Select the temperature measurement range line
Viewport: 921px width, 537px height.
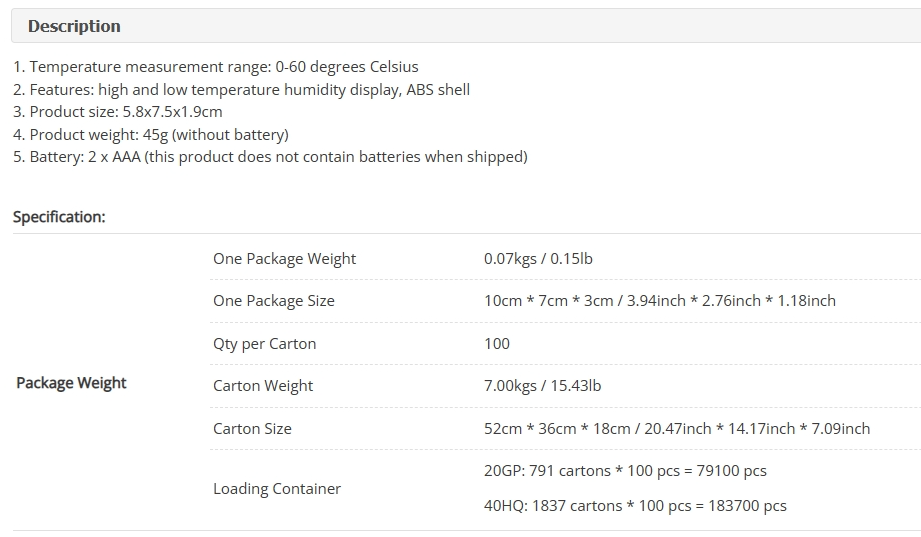tap(216, 67)
